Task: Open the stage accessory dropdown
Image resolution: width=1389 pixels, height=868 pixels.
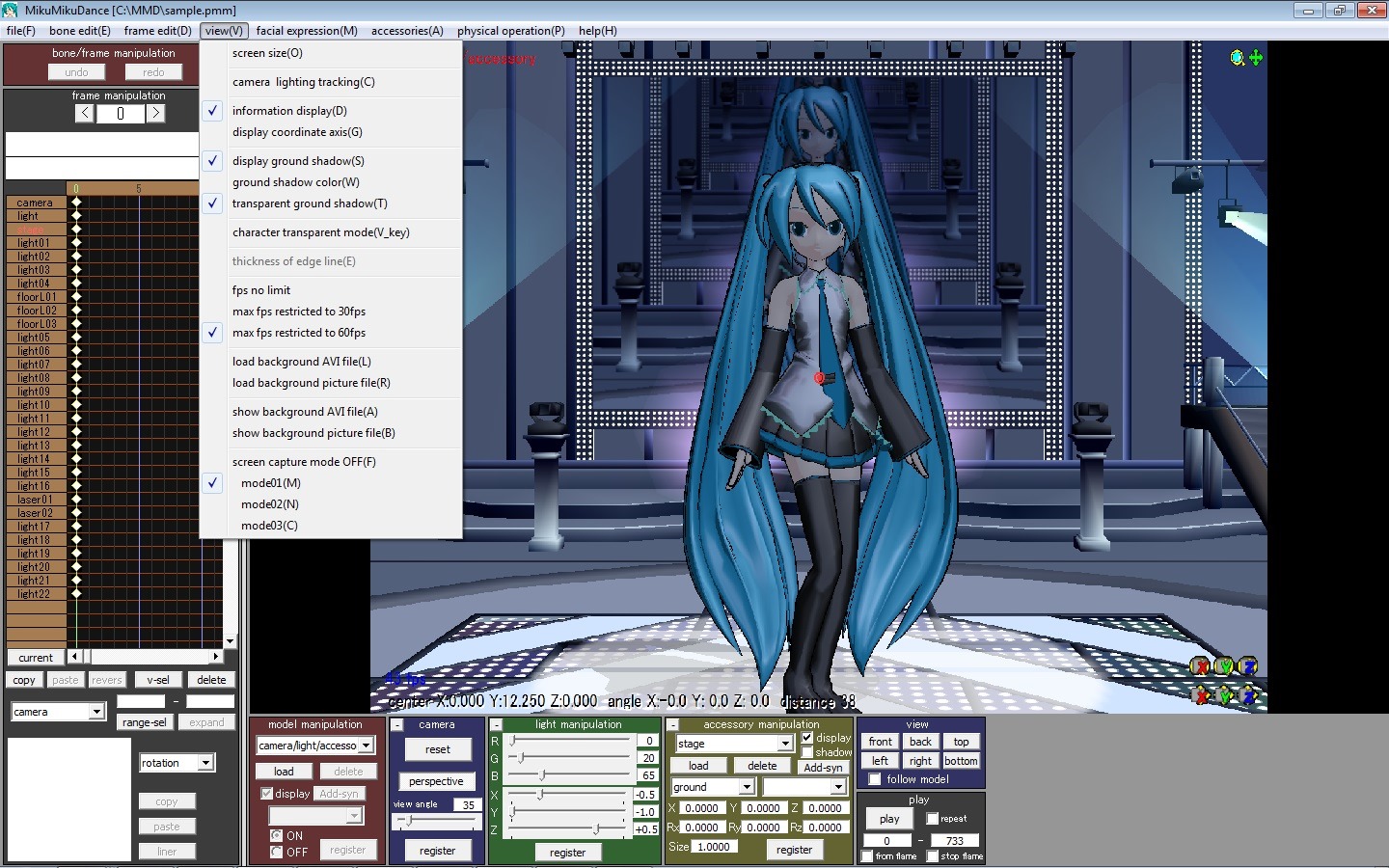Action: 785,744
